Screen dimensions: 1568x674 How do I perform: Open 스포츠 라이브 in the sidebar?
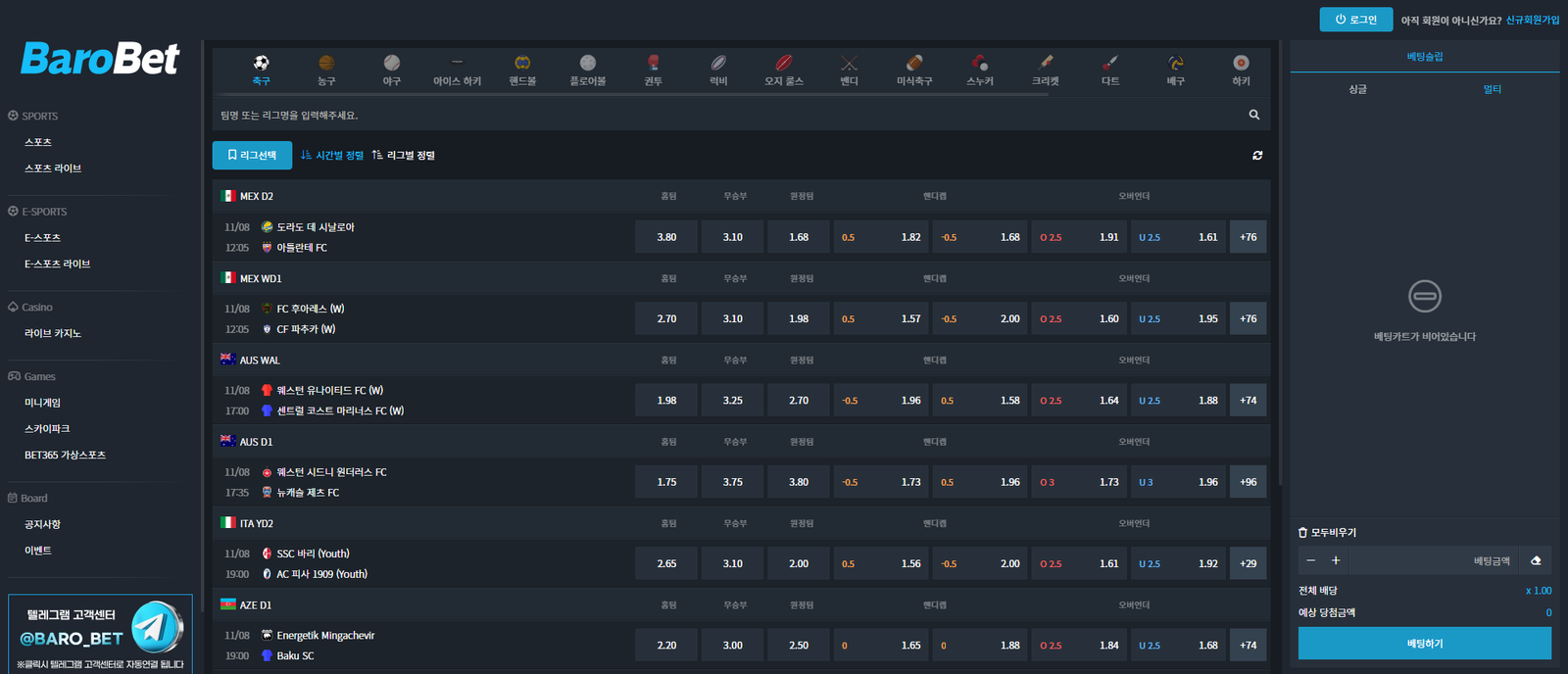53,168
